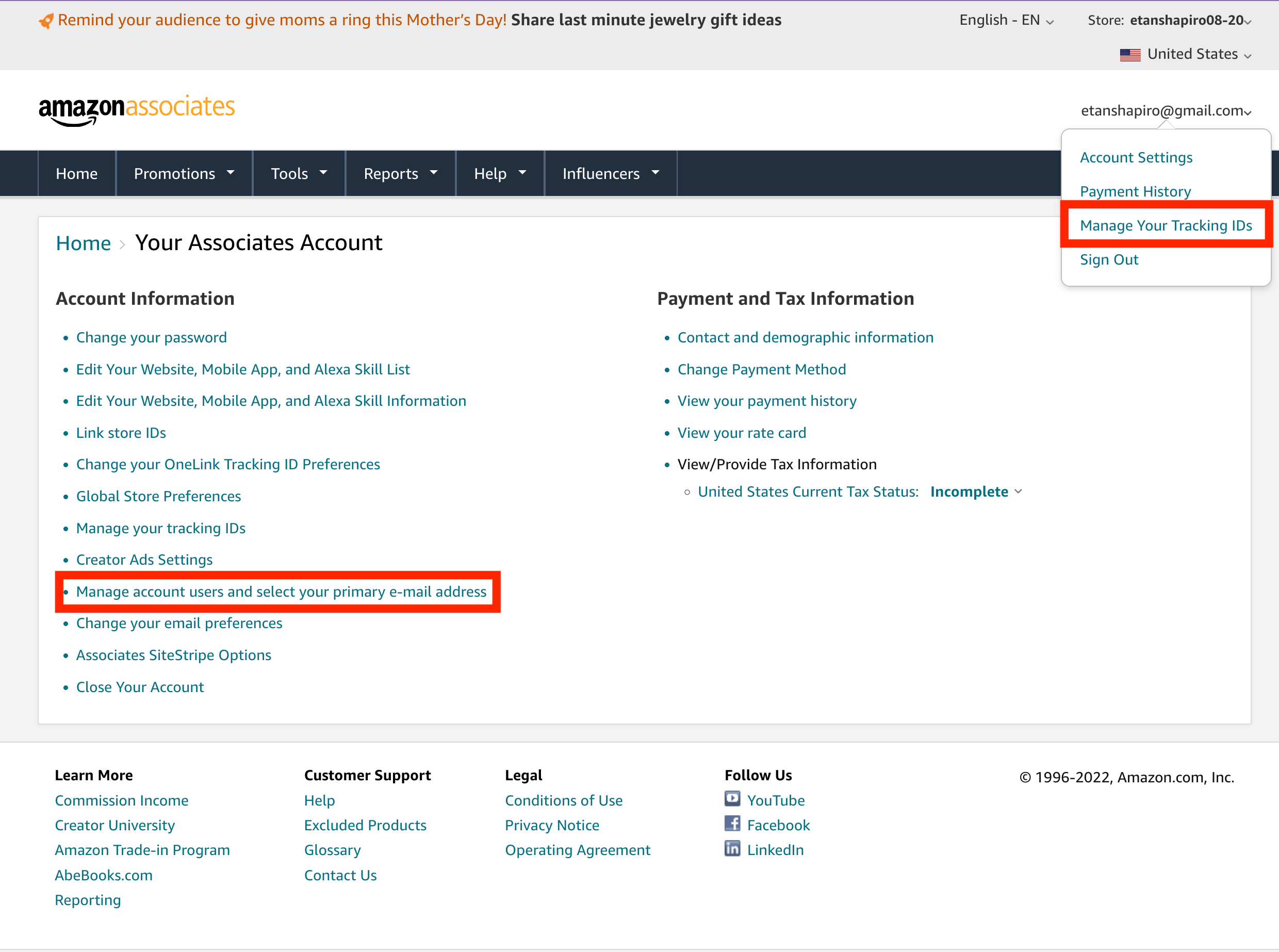
Task: Open Edit Your Website, Mobile App, Alexa Skill List
Action: click(242, 369)
